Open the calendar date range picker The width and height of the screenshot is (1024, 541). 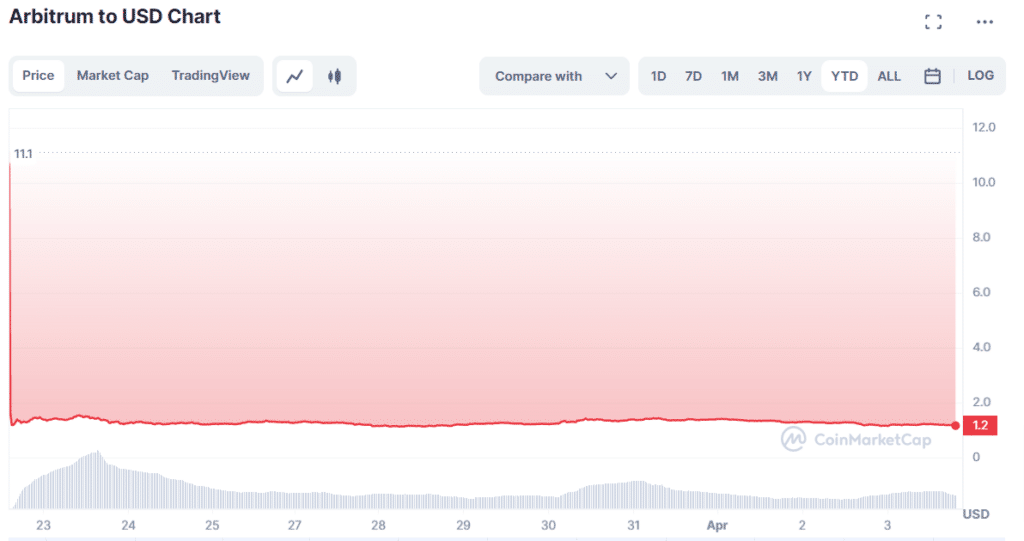point(933,76)
